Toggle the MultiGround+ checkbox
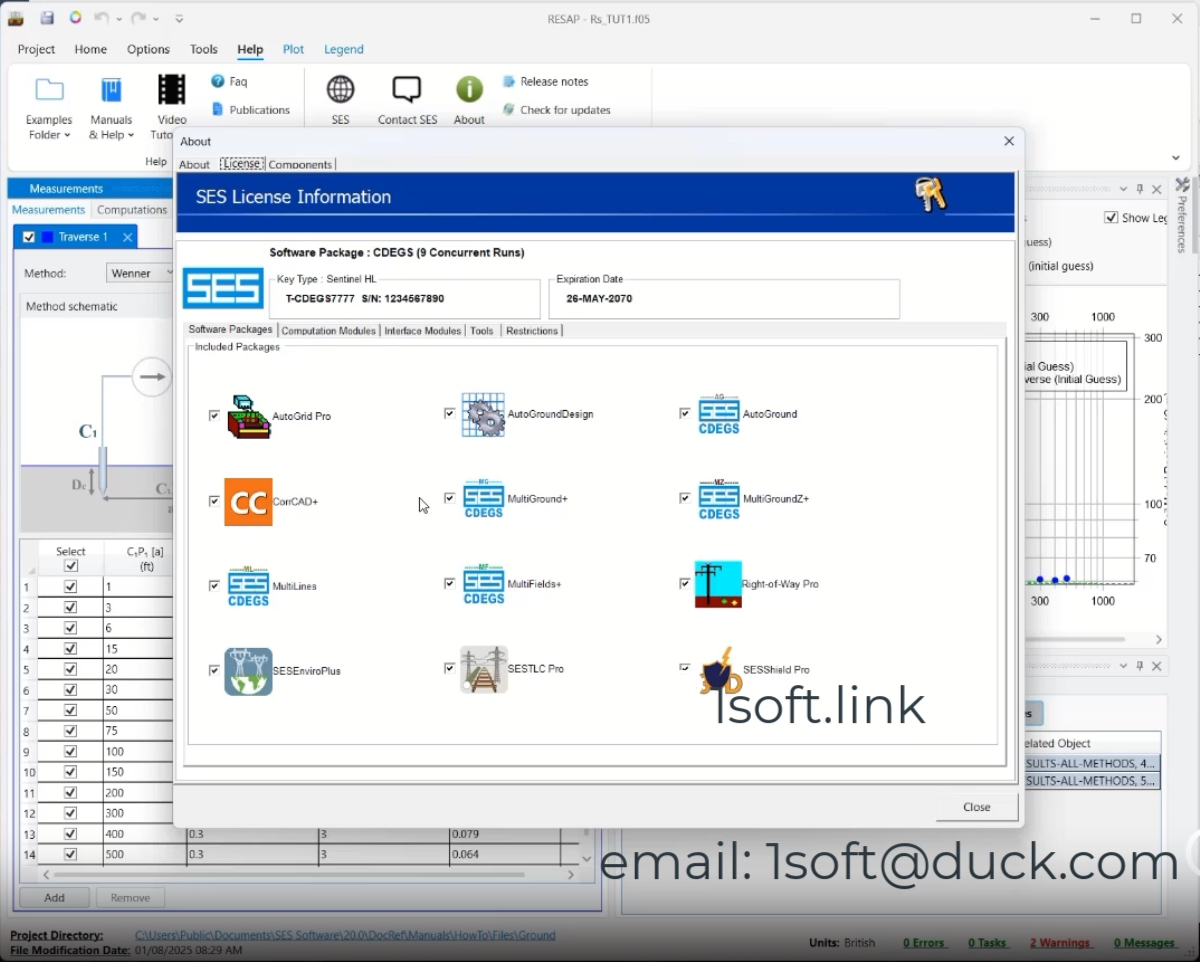The image size is (1200, 962). coord(449,498)
